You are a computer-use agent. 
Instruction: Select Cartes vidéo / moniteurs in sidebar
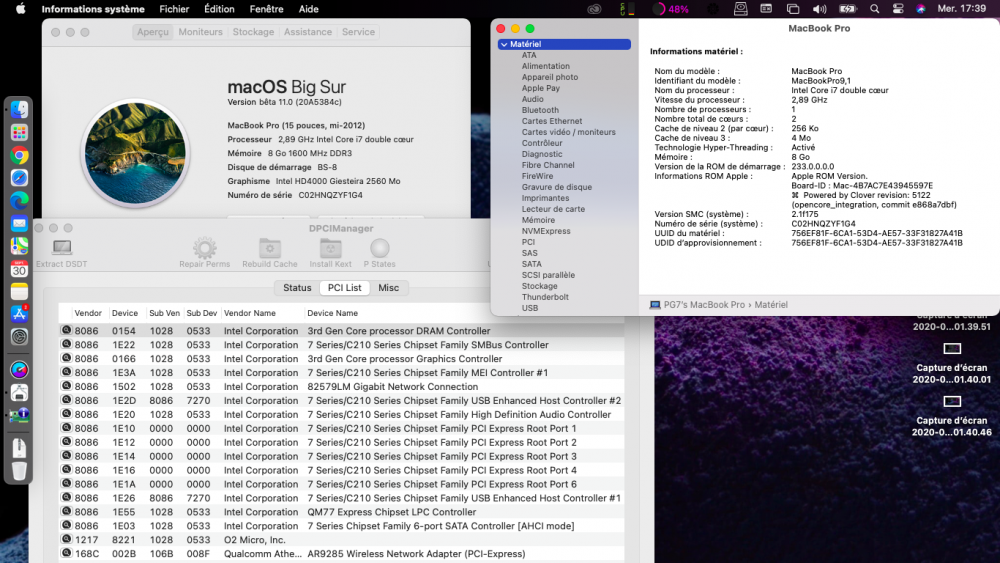point(569,132)
